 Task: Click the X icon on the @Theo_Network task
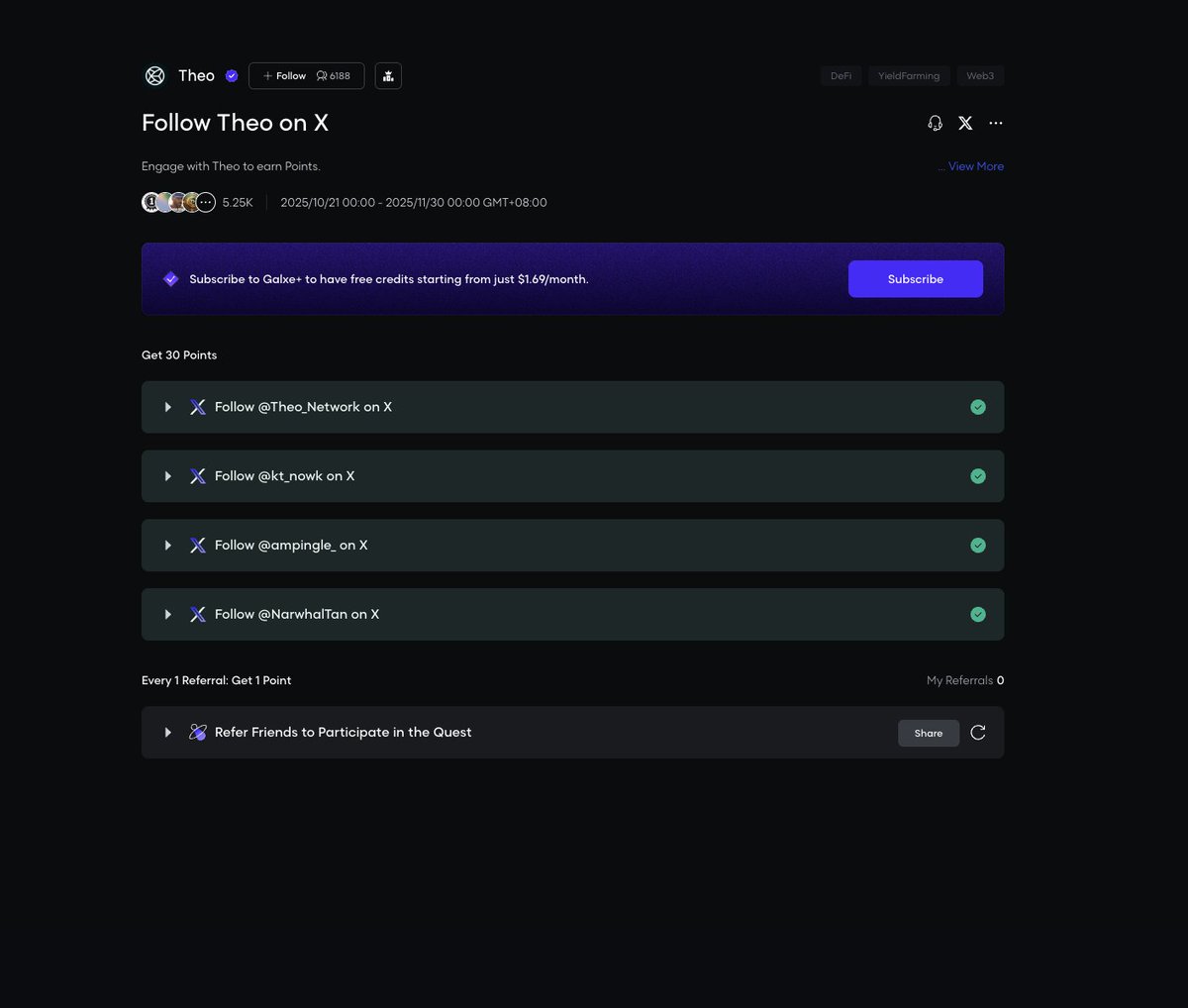[x=198, y=407]
